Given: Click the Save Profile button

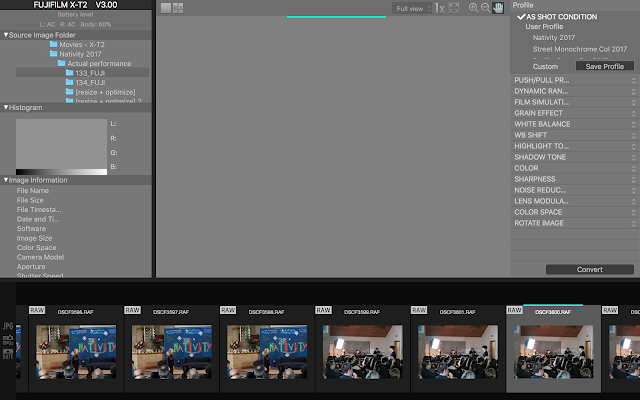Looking at the screenshot, I should (604, 66).
